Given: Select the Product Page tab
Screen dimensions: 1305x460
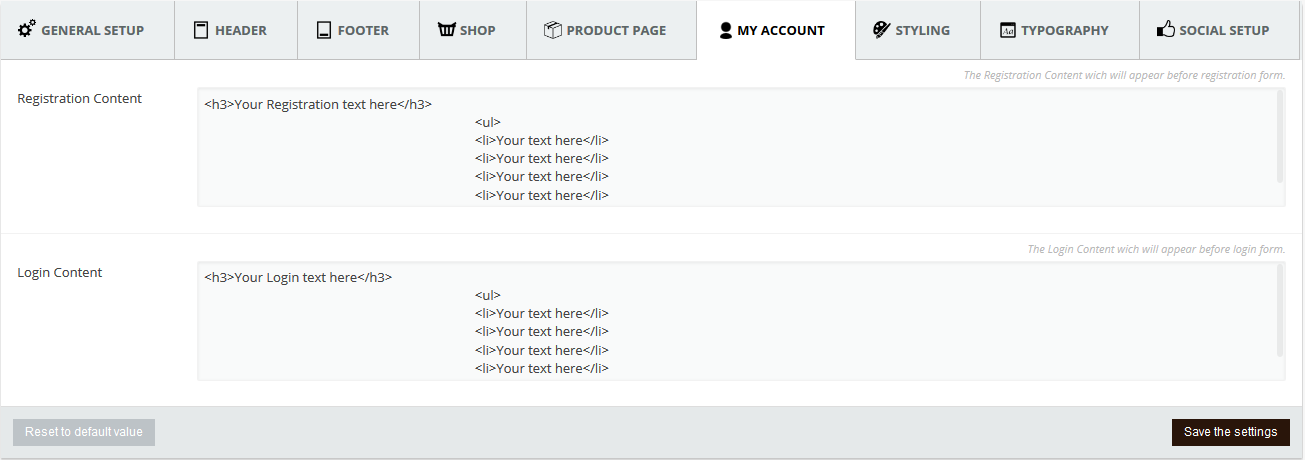Looking at the screenshot, I should (611, 30).
